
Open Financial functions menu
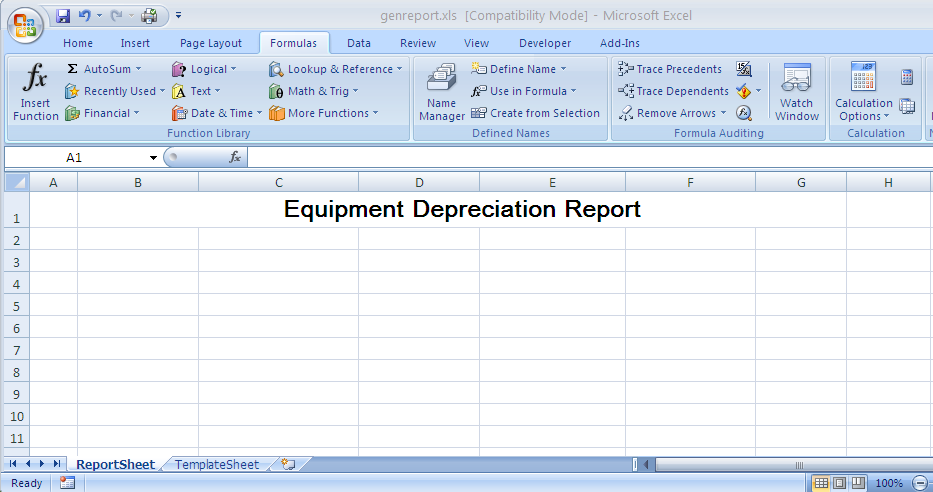(x=102, y=113)
